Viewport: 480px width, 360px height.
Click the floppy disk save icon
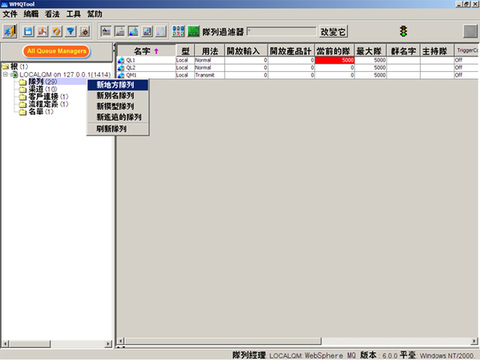click(x=28, y=32)
